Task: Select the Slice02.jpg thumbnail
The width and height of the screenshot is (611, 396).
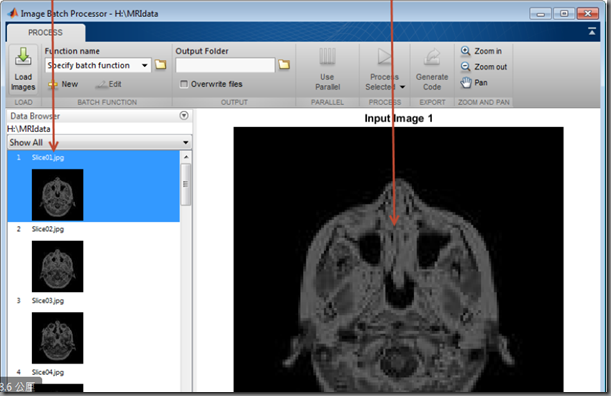Action: coord(57,266)
